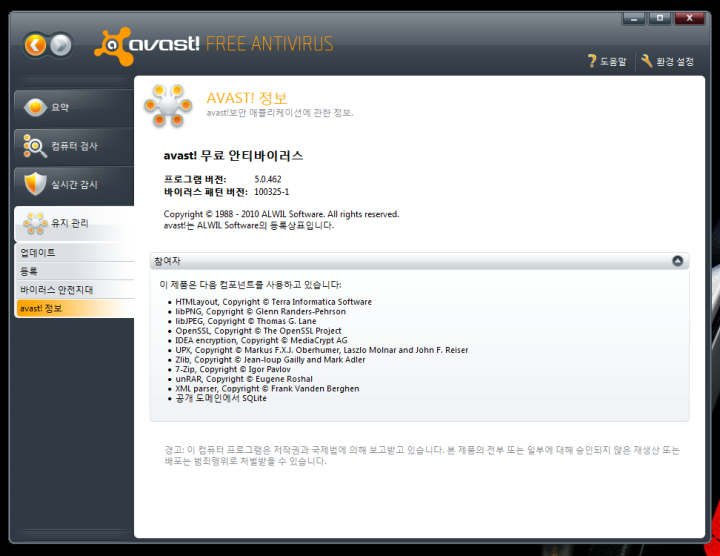This screenshot has height=556, width=720.
Task: Click the XML parser copyright line
Action: (x=267, y=388)
